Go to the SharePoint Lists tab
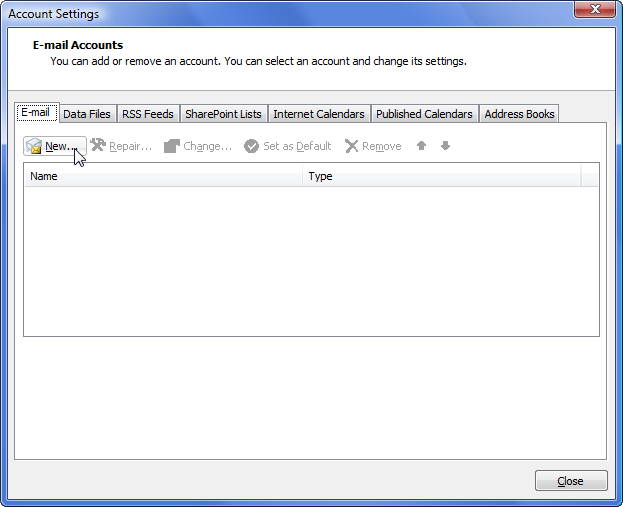Viewport: 623px width, 507px height. [223, 114]
